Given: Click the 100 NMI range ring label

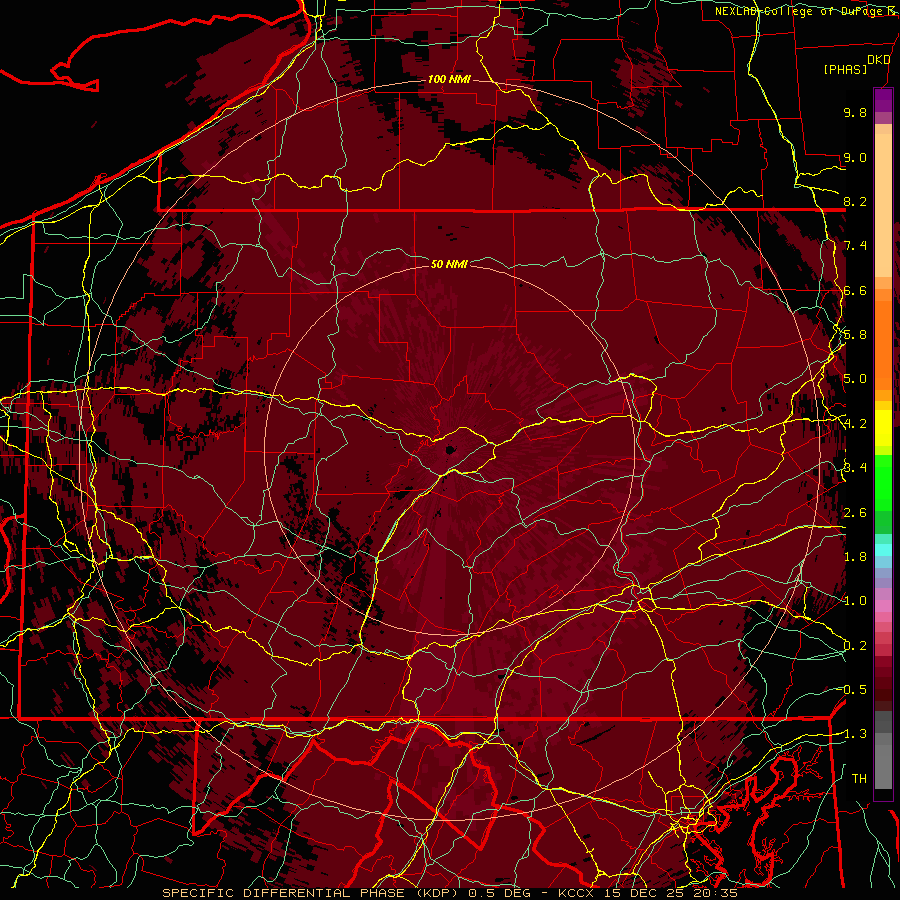Looking at the screenshot, I should pos(449,79).
